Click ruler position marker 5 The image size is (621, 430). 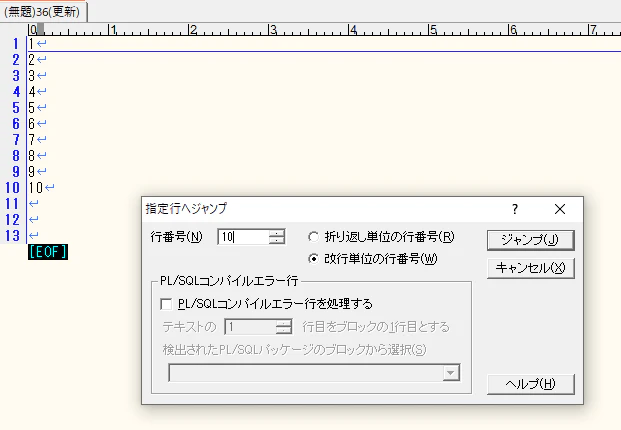point(433,30)
